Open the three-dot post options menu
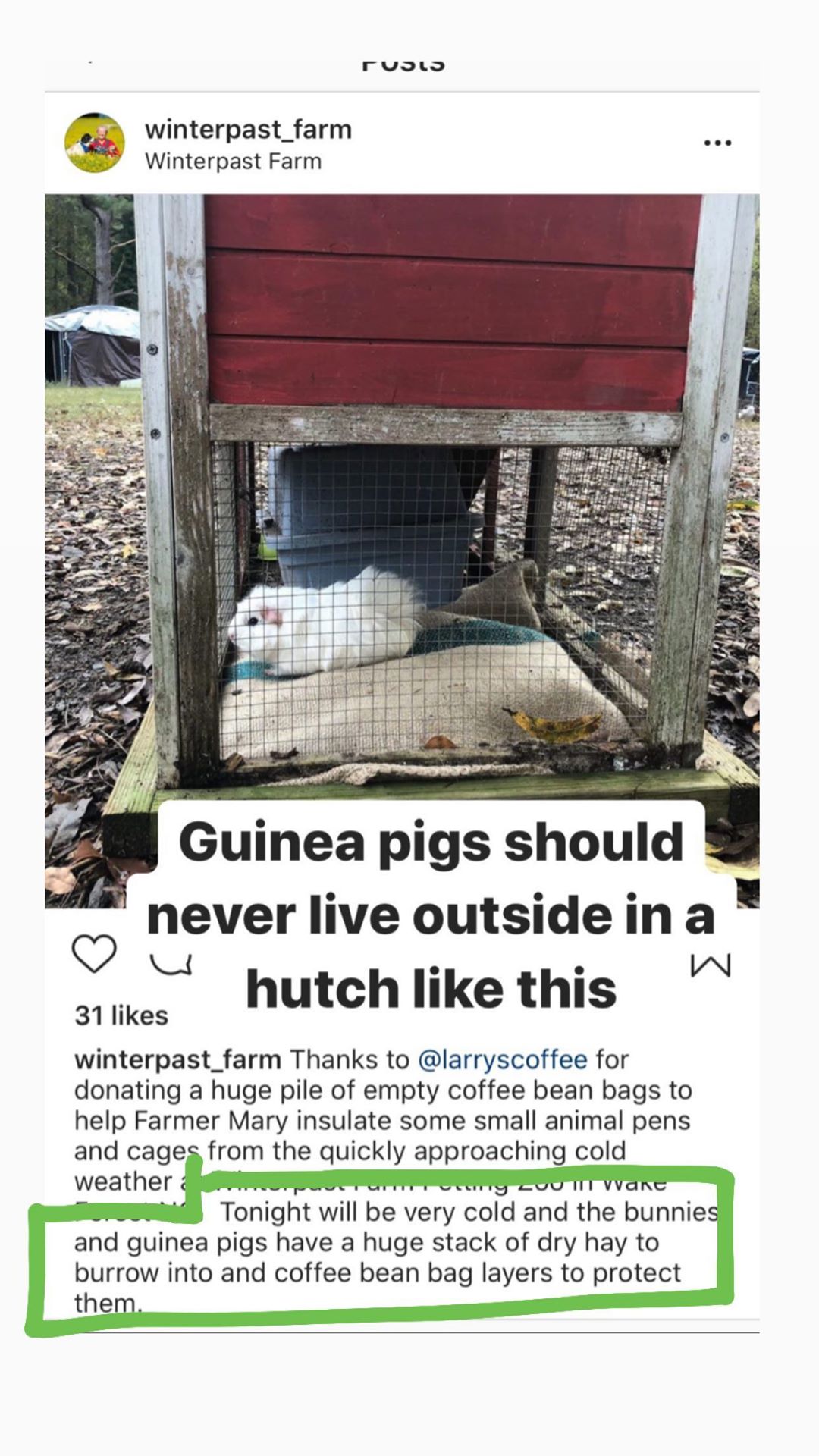This screenshot has width=819, height=1456. coord(717,143)
